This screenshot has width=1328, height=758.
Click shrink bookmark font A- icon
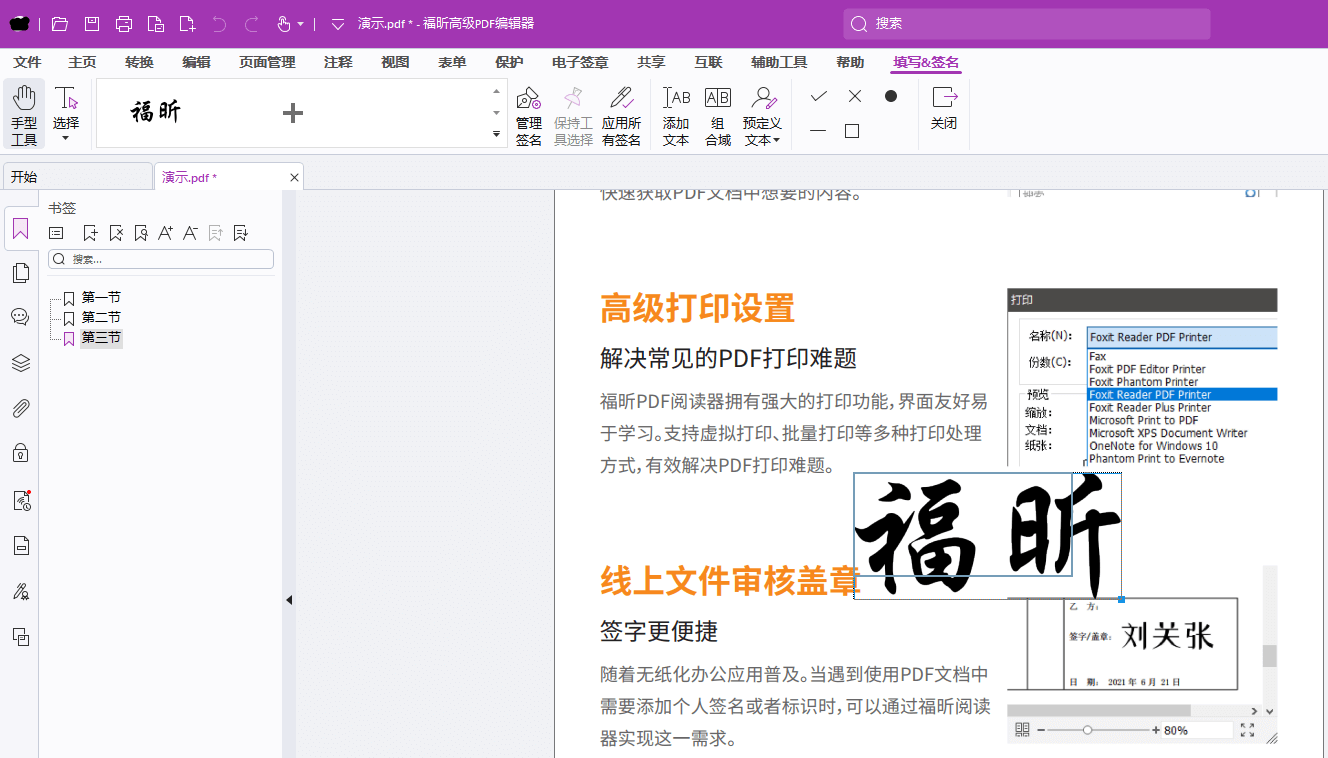point(190,233)
